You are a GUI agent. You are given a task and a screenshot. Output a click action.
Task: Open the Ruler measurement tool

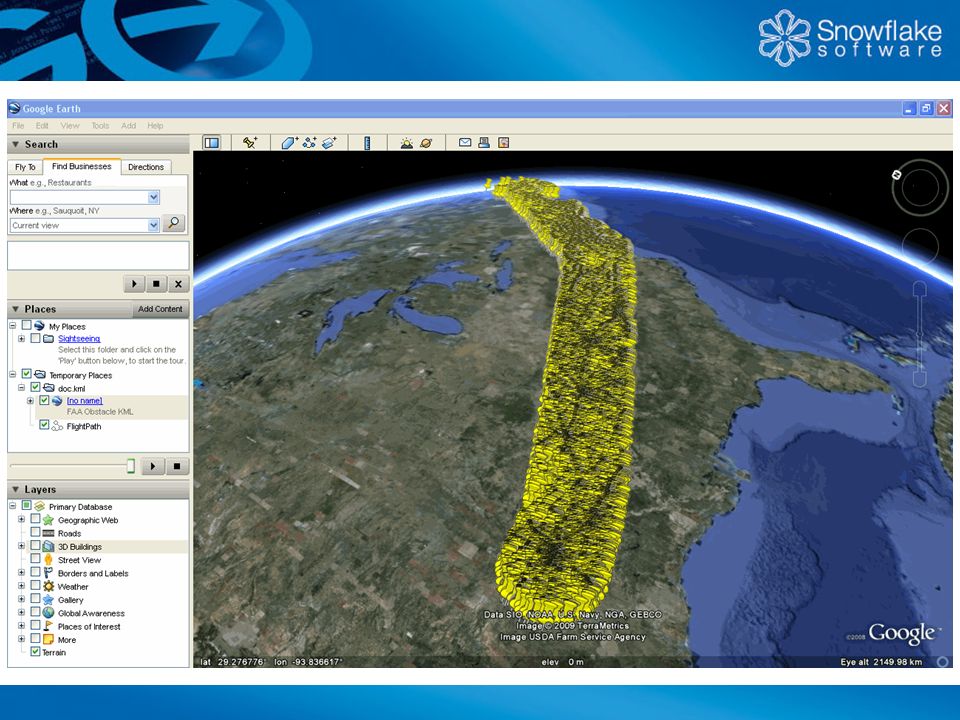coord(367,143)
